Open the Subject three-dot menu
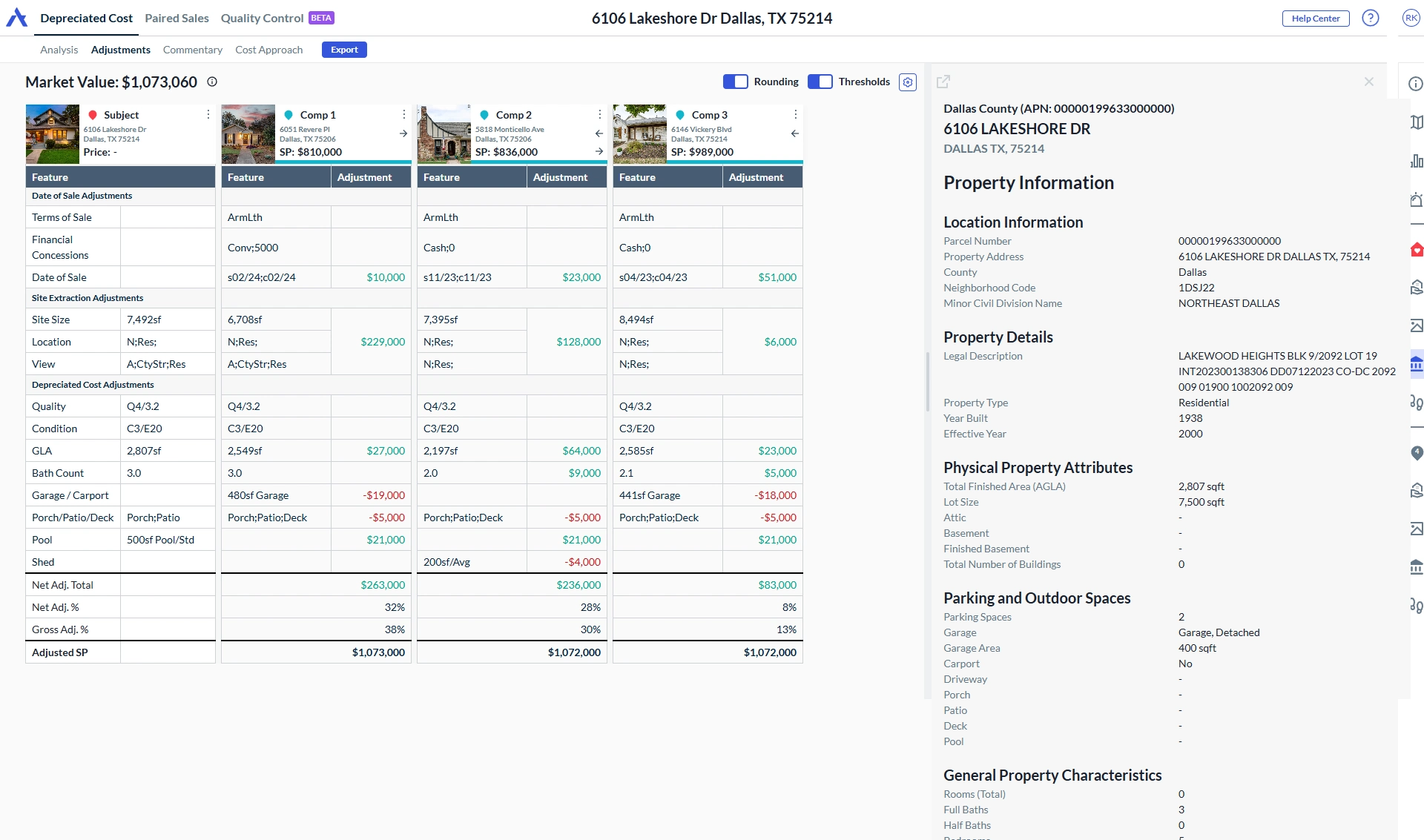 208,114
